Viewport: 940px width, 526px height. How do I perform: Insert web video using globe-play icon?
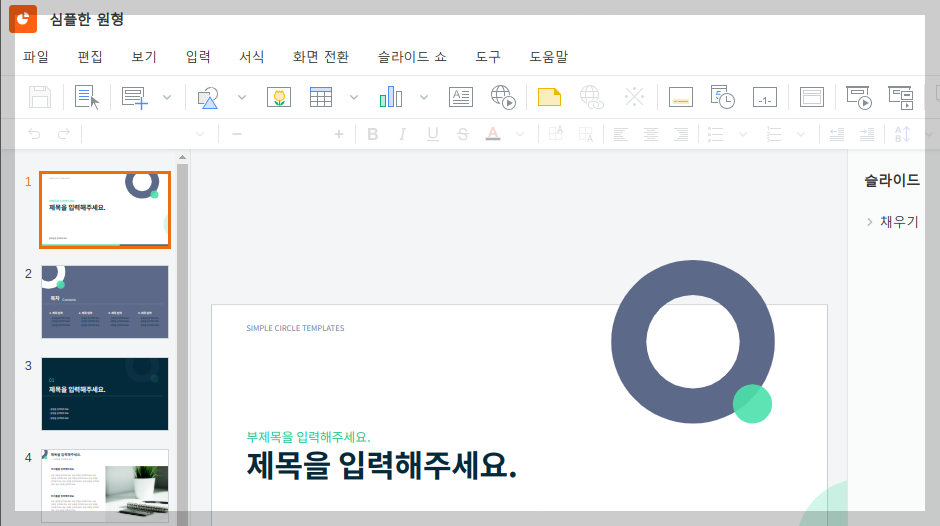click(x=503, y=97)
